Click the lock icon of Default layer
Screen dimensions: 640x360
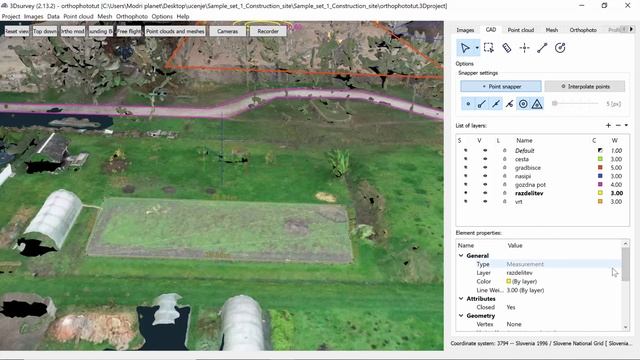coord(504,151)
